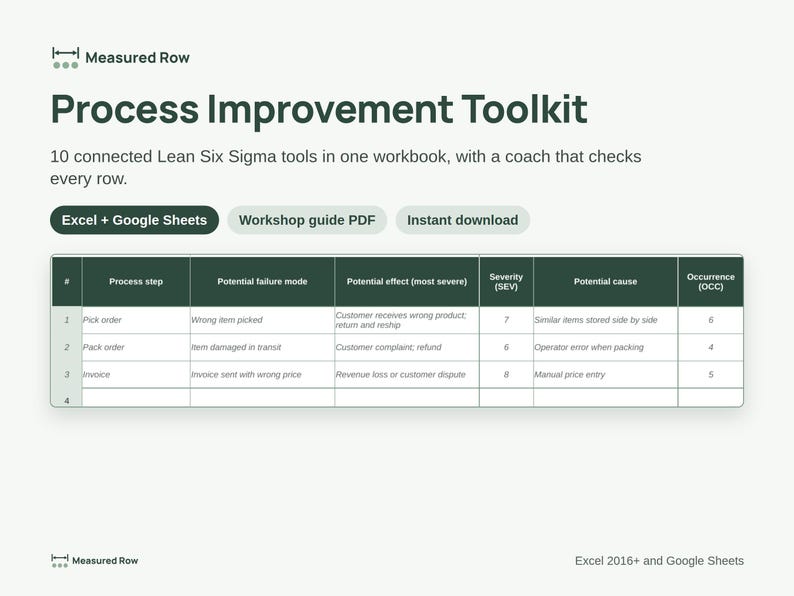The height and width of the screenshot is (596, 794).
Task: Select the Pick order cell
Action: [136, 320]
